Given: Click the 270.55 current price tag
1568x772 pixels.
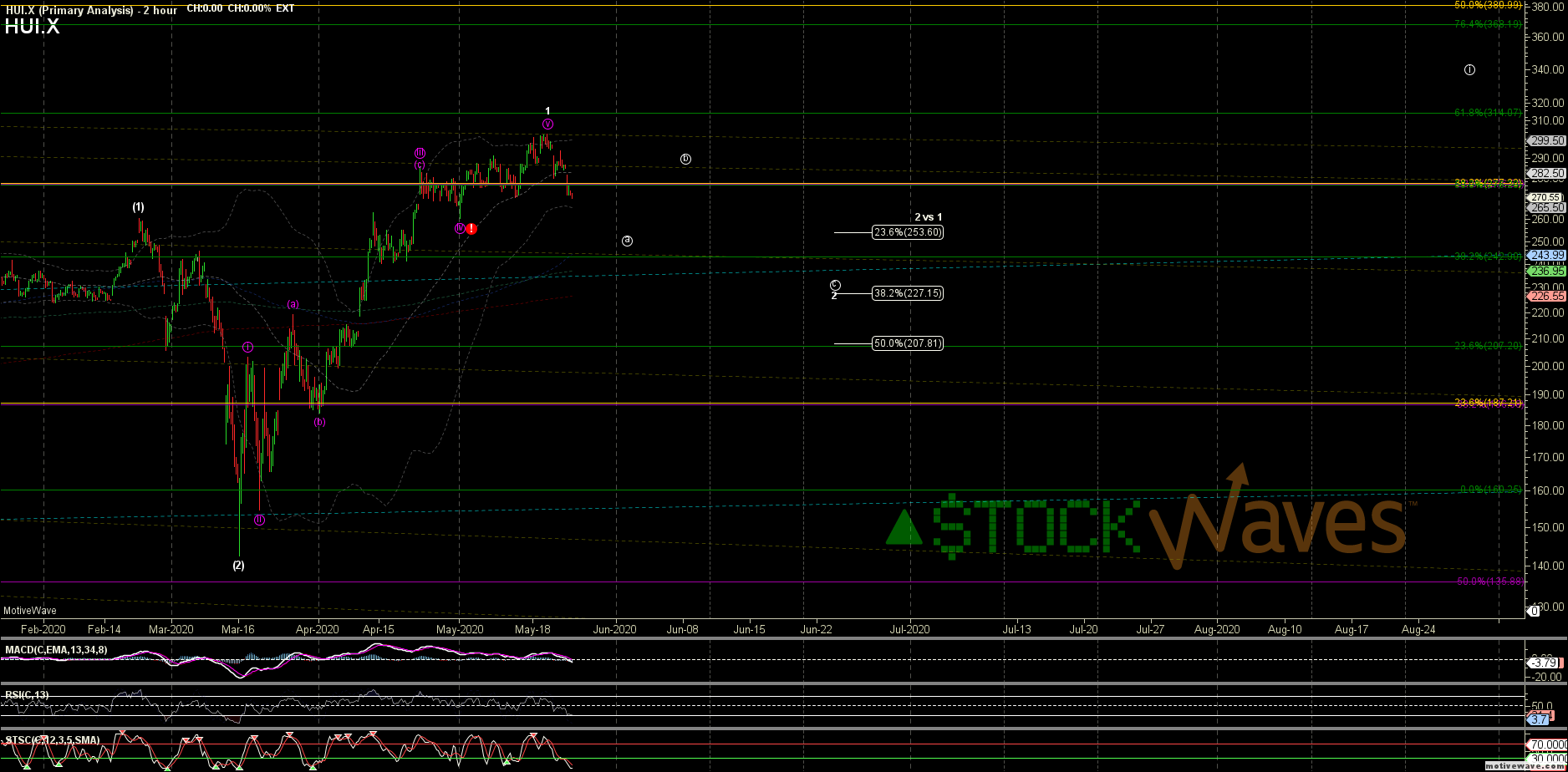Looking at the screenshot, I should point(1545,198).
